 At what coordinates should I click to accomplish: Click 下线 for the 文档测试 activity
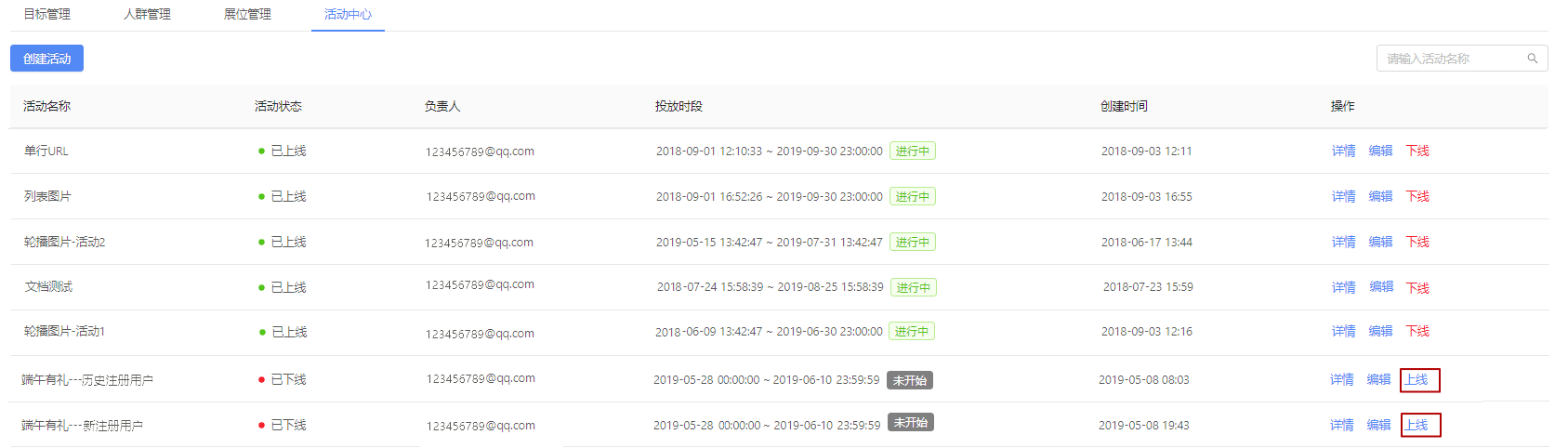[1417, 288]
